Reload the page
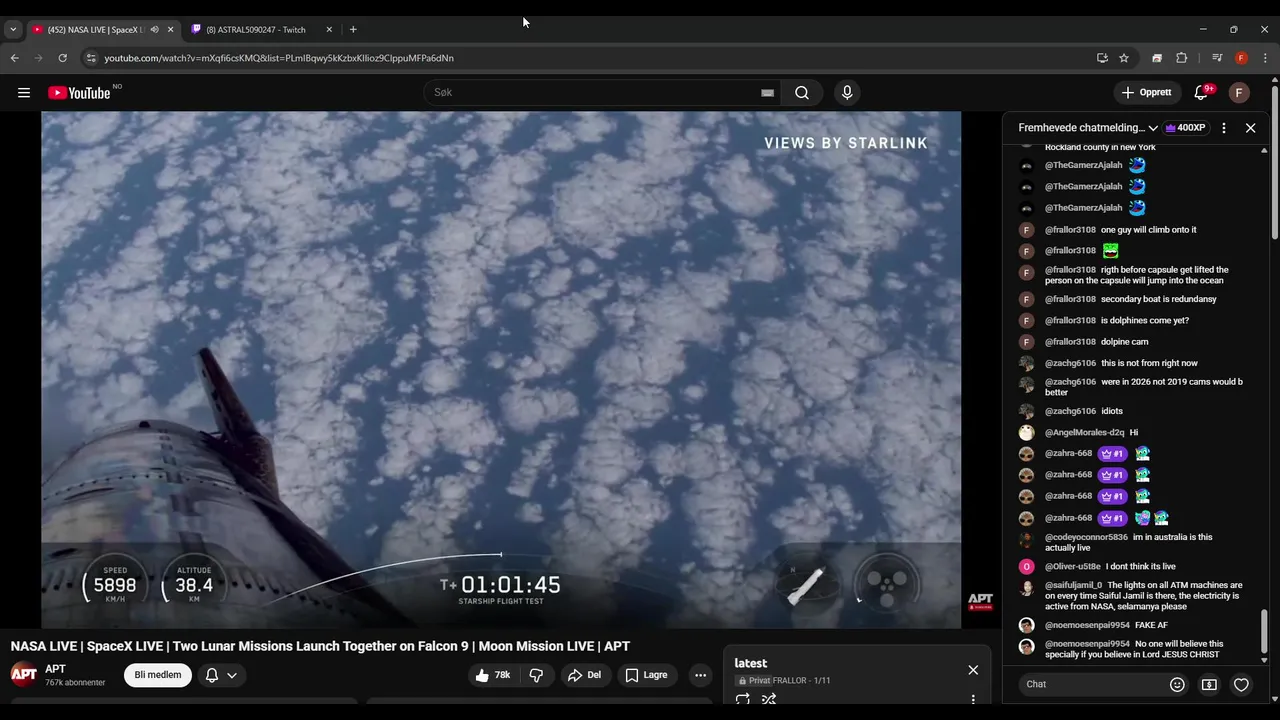This screenshot has height=720, width=1280. point(62,58)
